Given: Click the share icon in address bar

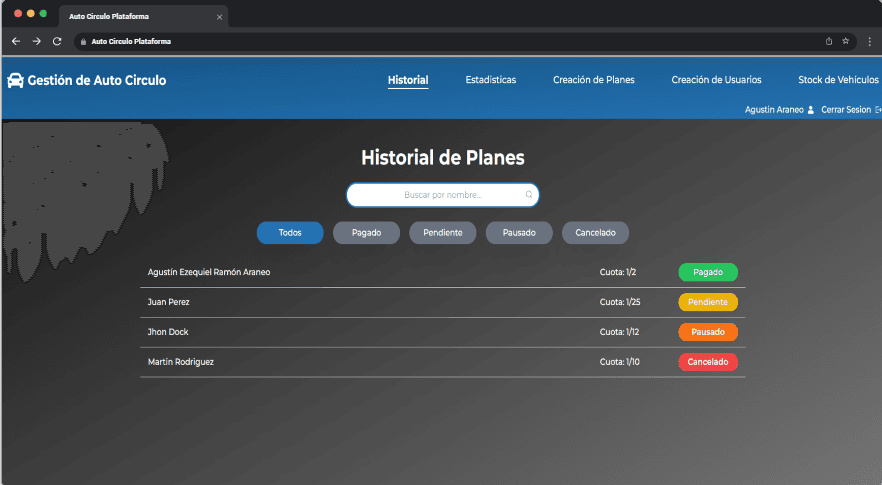Looking at the screenshot, I should tap(829, 41).
